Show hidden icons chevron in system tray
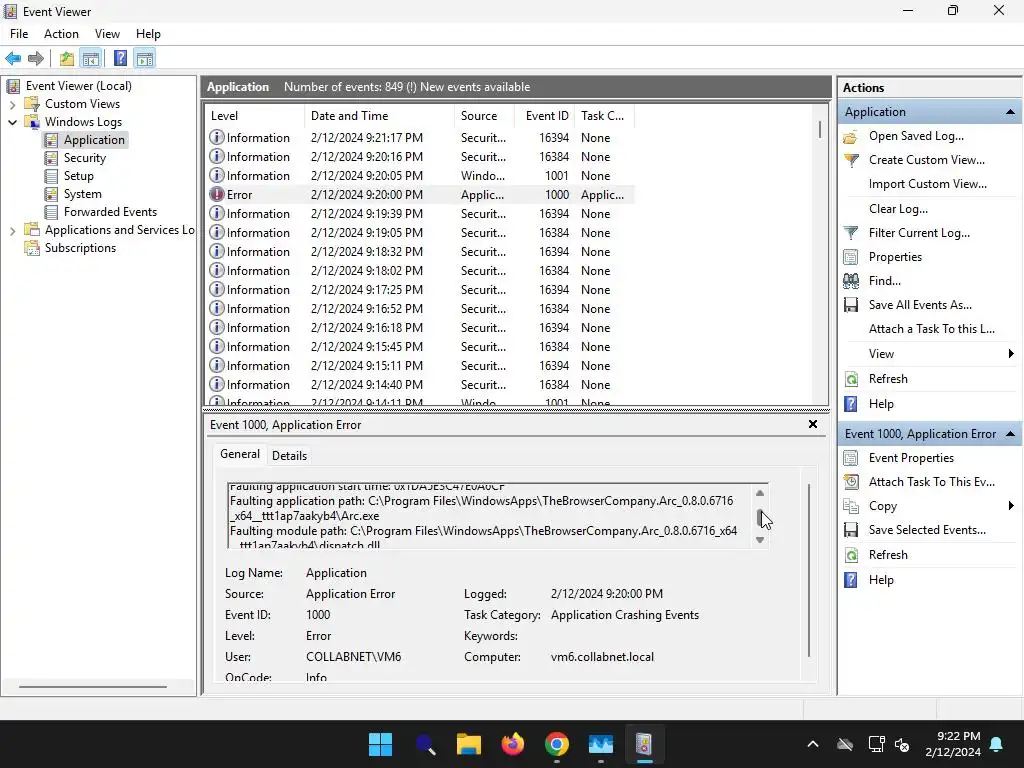The height and width of the screenshot is (768, 1024). 812,744
